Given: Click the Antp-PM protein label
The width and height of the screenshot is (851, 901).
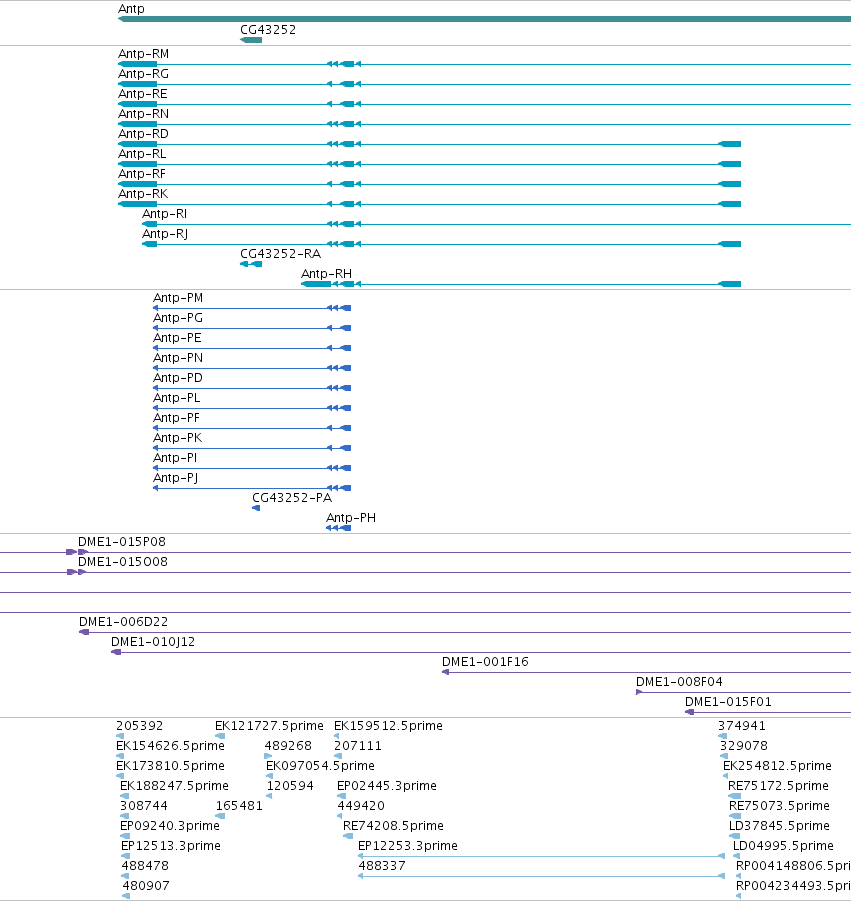Looking at the screenshot, I should tap(178, 298).
